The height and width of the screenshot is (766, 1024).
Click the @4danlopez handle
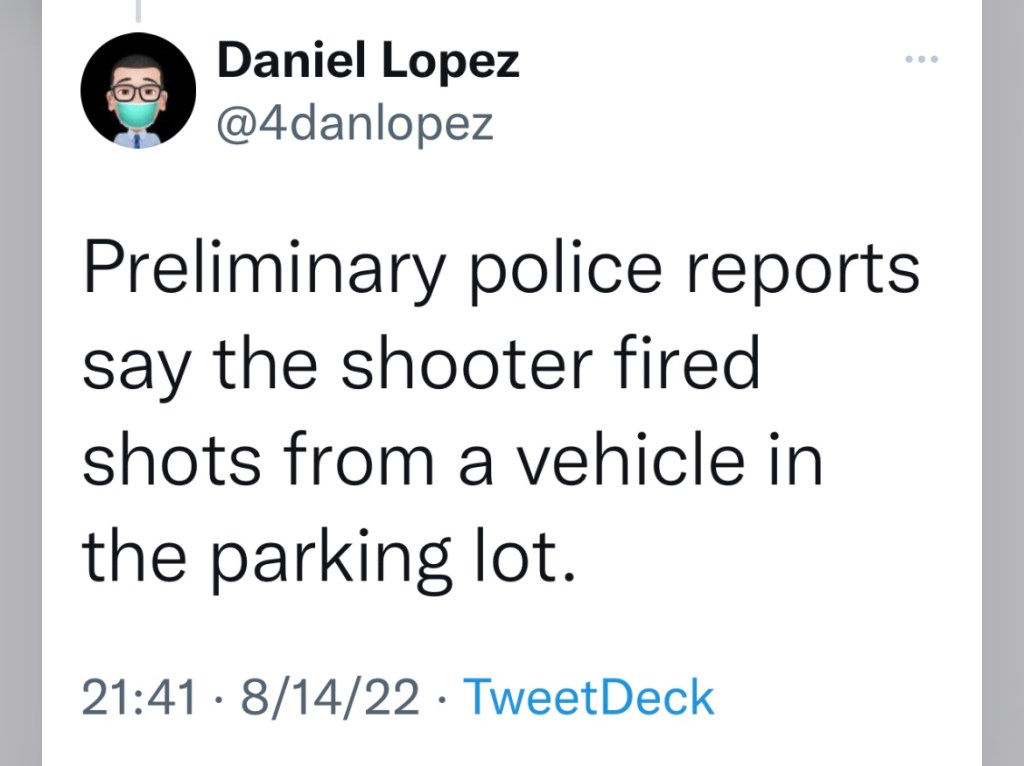pos(355,124)
